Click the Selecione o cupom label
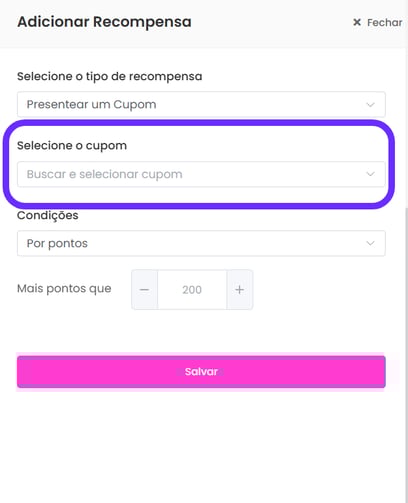408x503 pixels. 72,146
